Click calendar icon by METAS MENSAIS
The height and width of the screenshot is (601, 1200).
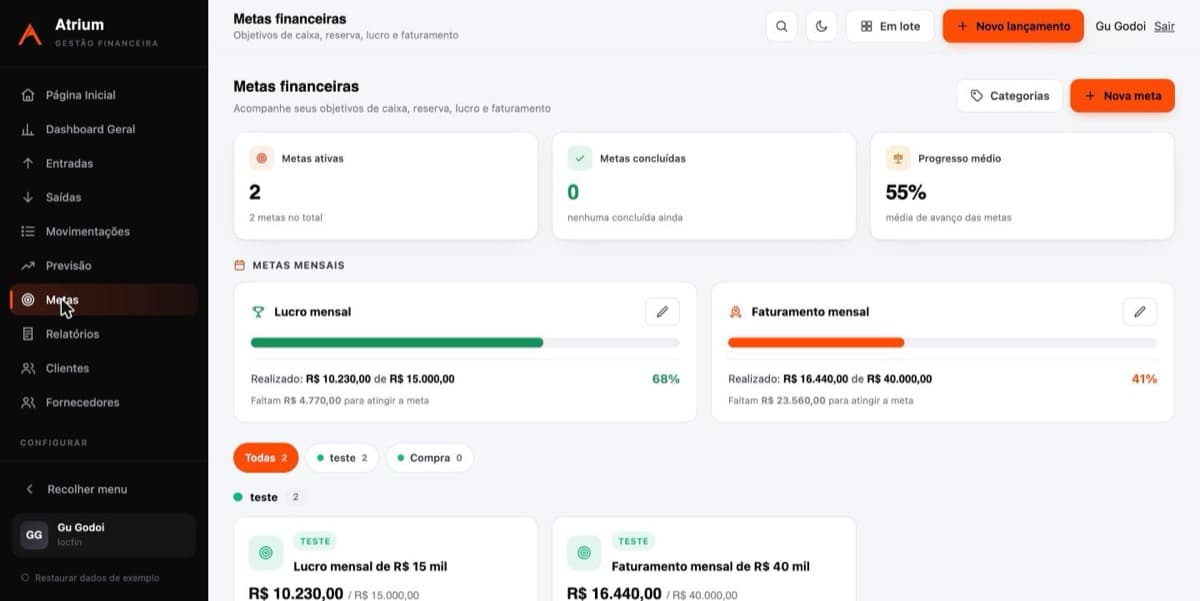[x=239, y=265]
